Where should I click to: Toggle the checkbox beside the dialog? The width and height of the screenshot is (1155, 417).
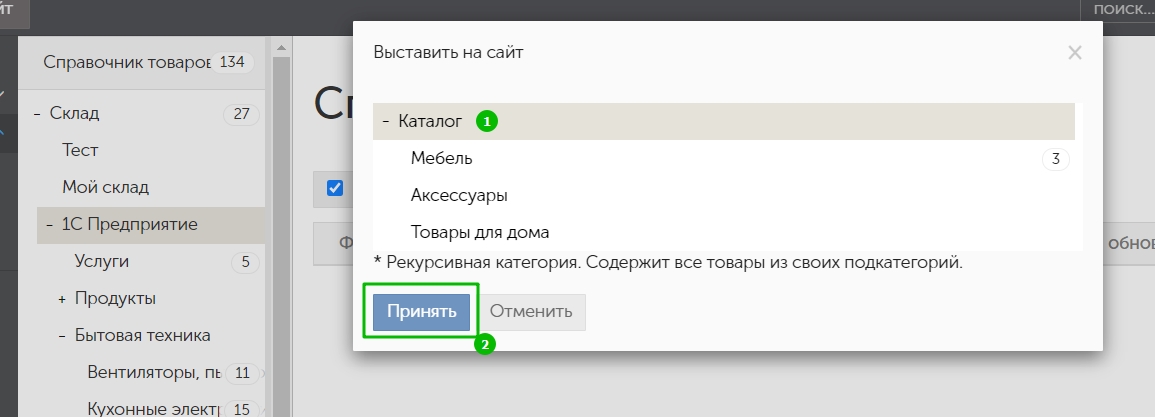(x=335, y=187)
